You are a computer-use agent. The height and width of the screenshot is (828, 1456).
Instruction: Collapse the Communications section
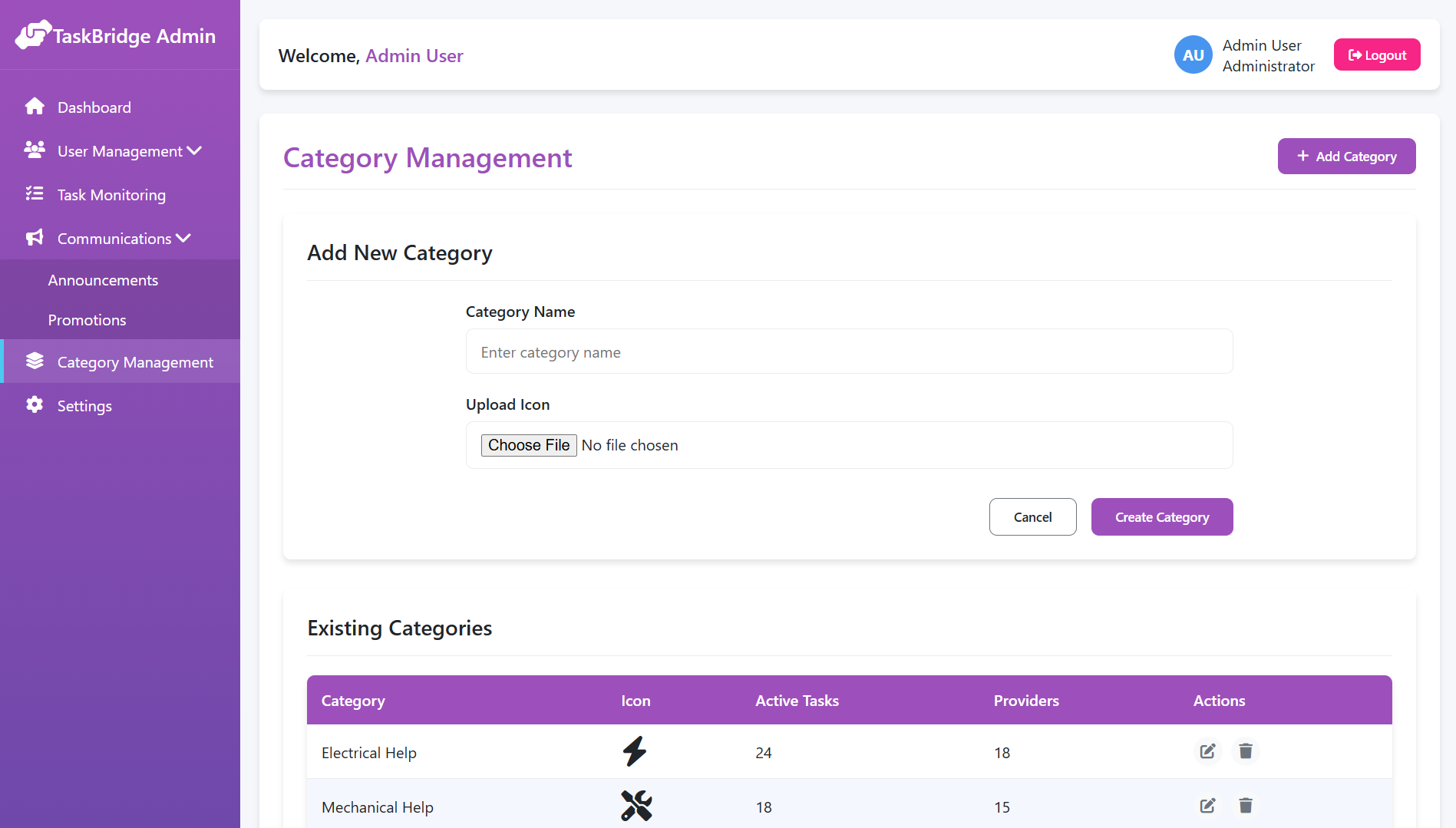click(x=183, y=237)
